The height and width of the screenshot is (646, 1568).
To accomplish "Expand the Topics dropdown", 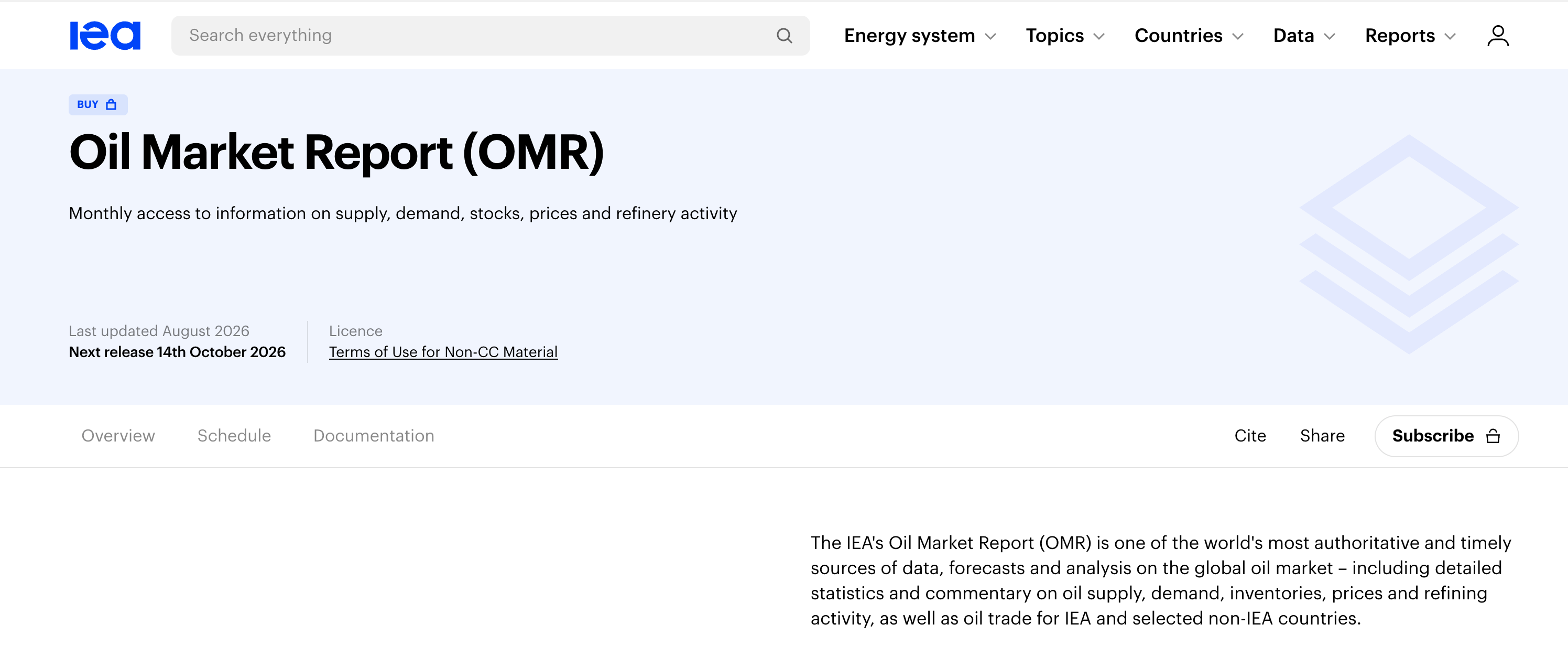I will click(x=1064, y=36).
